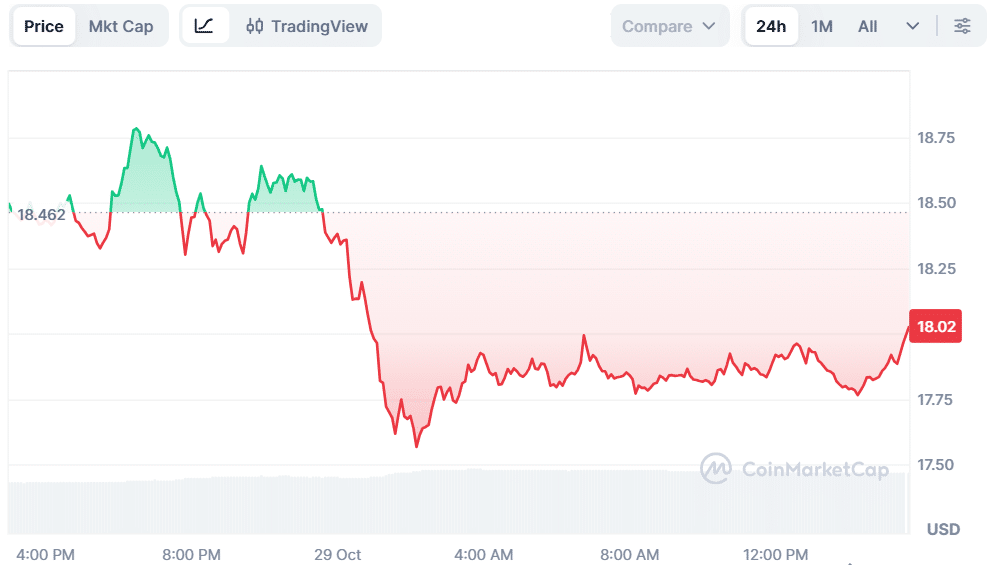Click the 4:00 AM time axis label
Screen dimensions: 1000x565
pyautogui.click(x=484, y=554)
